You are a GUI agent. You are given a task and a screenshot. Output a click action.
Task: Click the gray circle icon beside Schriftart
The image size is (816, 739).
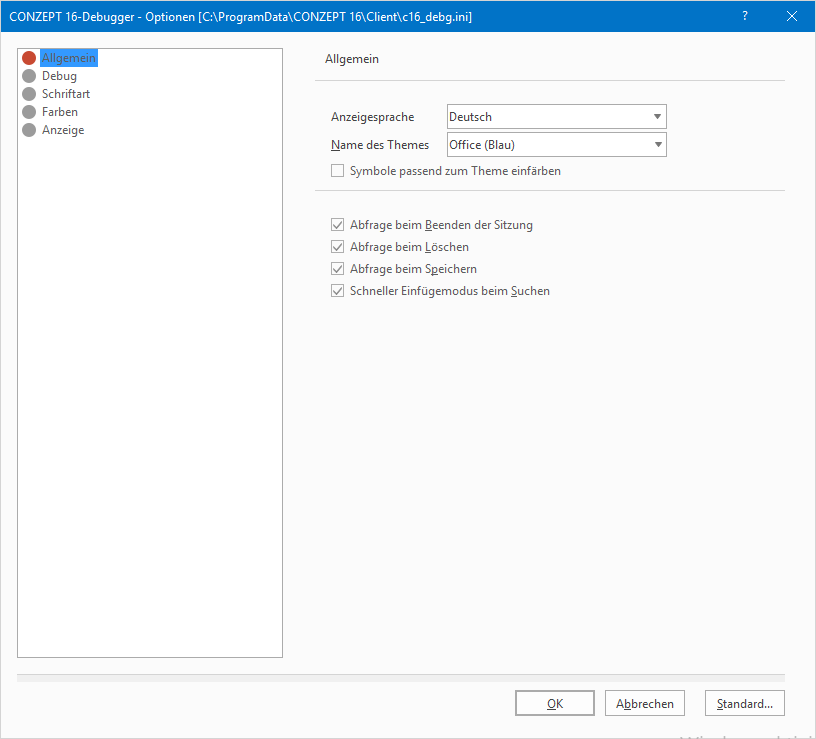(29, 94)
